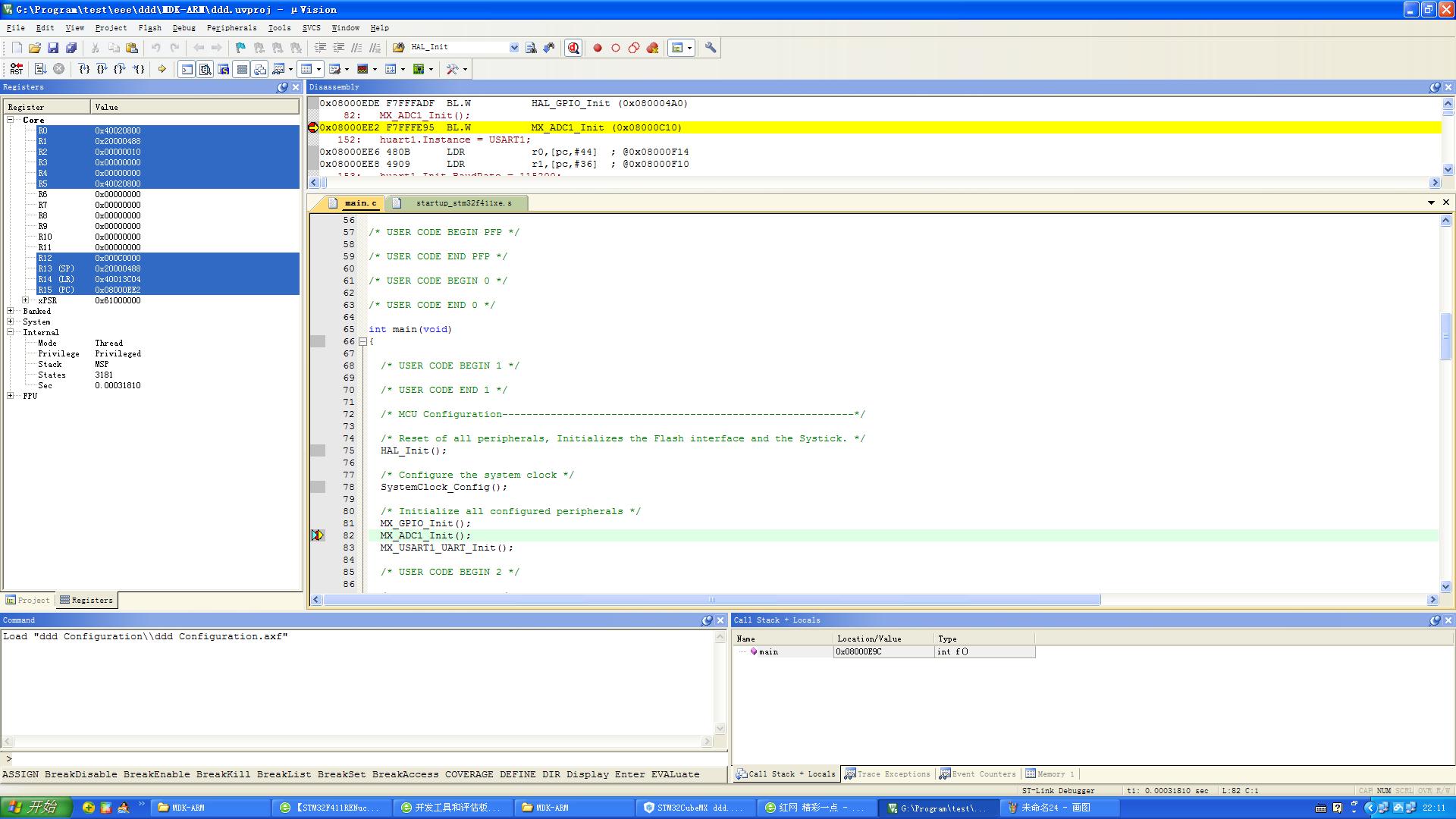Click the editor horizontal scrollbar thumb
The height and width of the screenshot is (819, 1456).
[x=712, y=600]
